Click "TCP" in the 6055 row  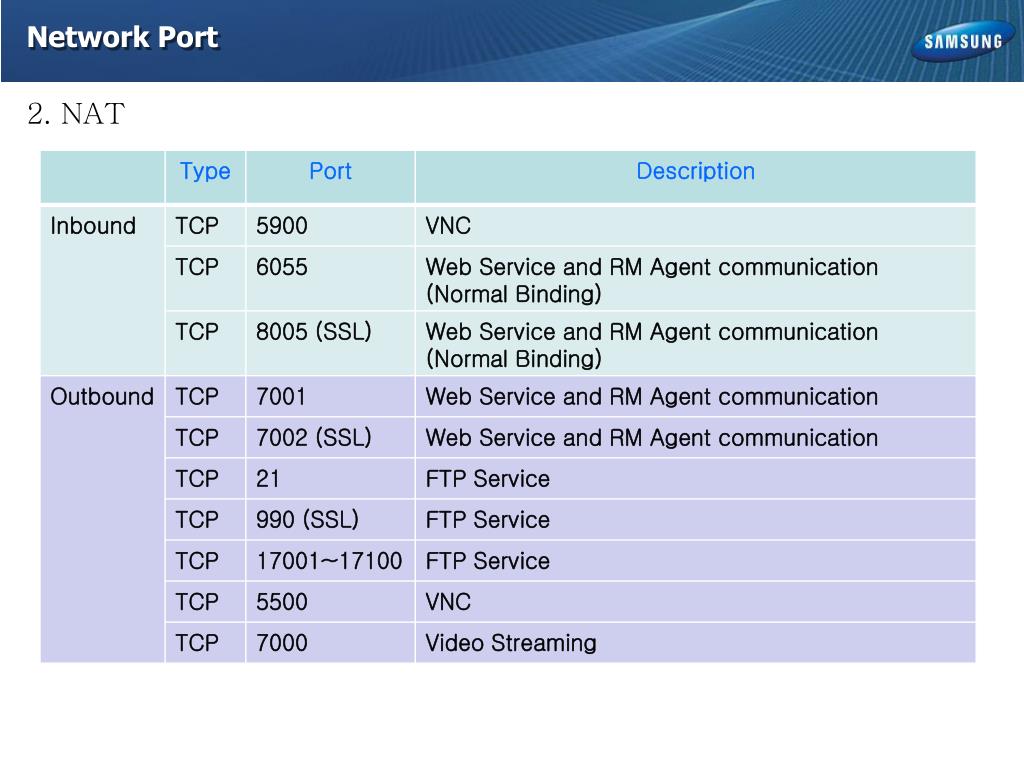click(197, 267)
